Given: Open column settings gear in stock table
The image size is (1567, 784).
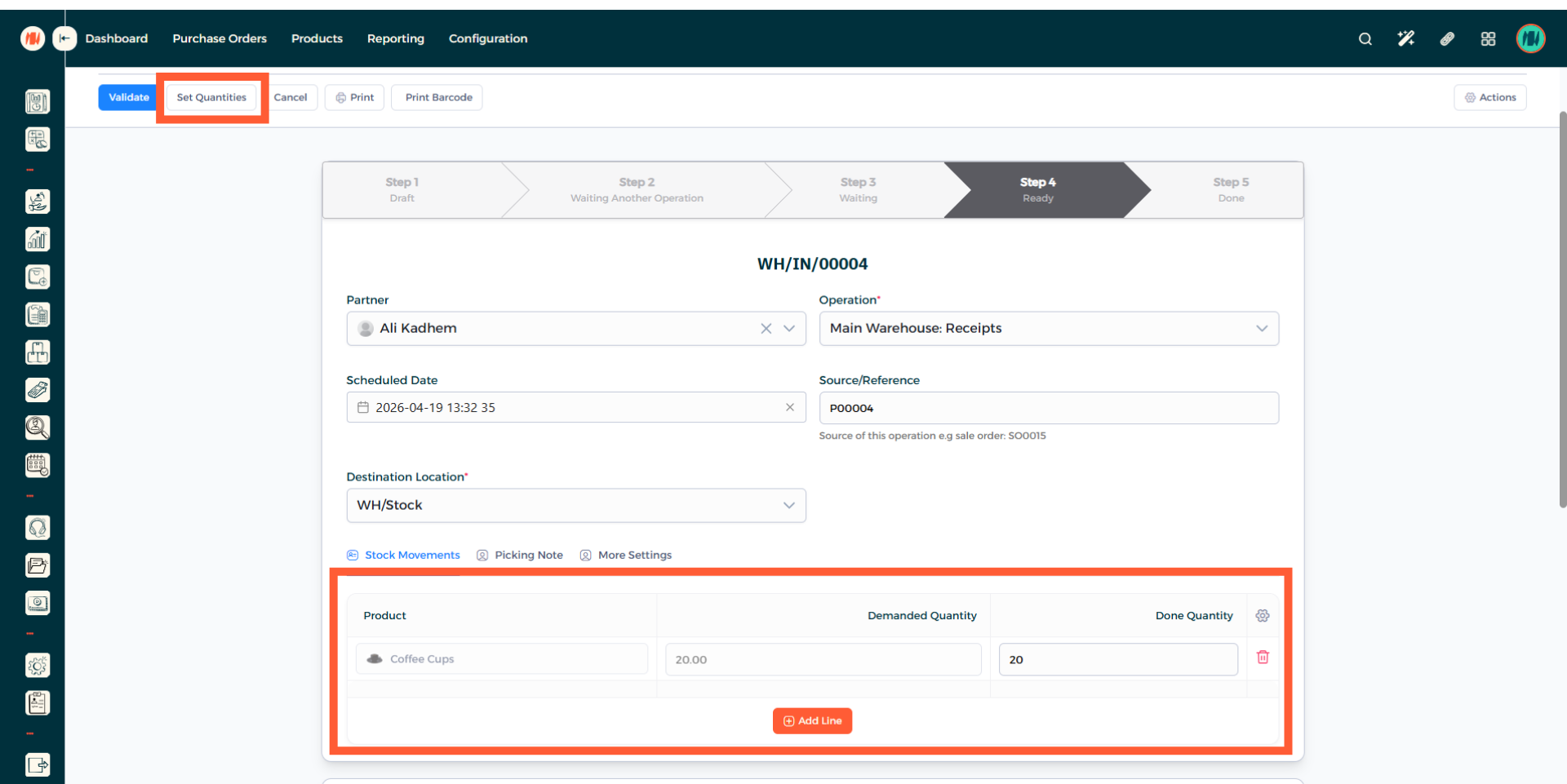Looking at the screenshot, I should pyautogui.click(x=1263, y=616).
